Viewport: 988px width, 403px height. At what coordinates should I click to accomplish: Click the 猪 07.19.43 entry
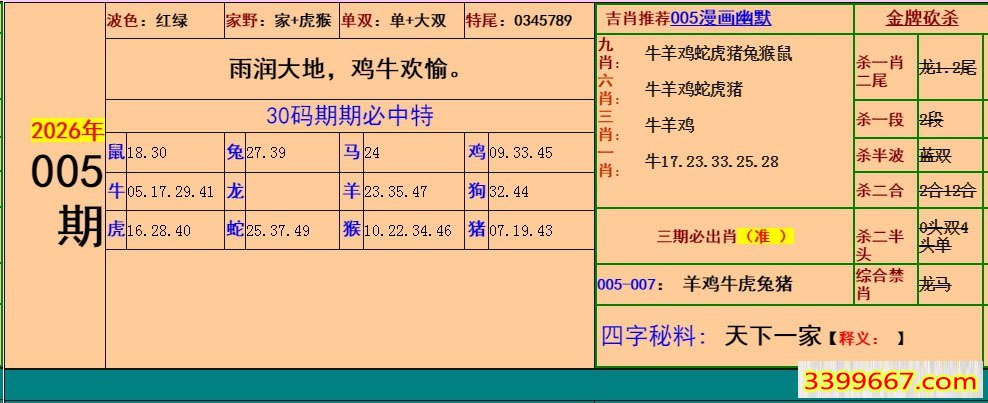point(510,230)
